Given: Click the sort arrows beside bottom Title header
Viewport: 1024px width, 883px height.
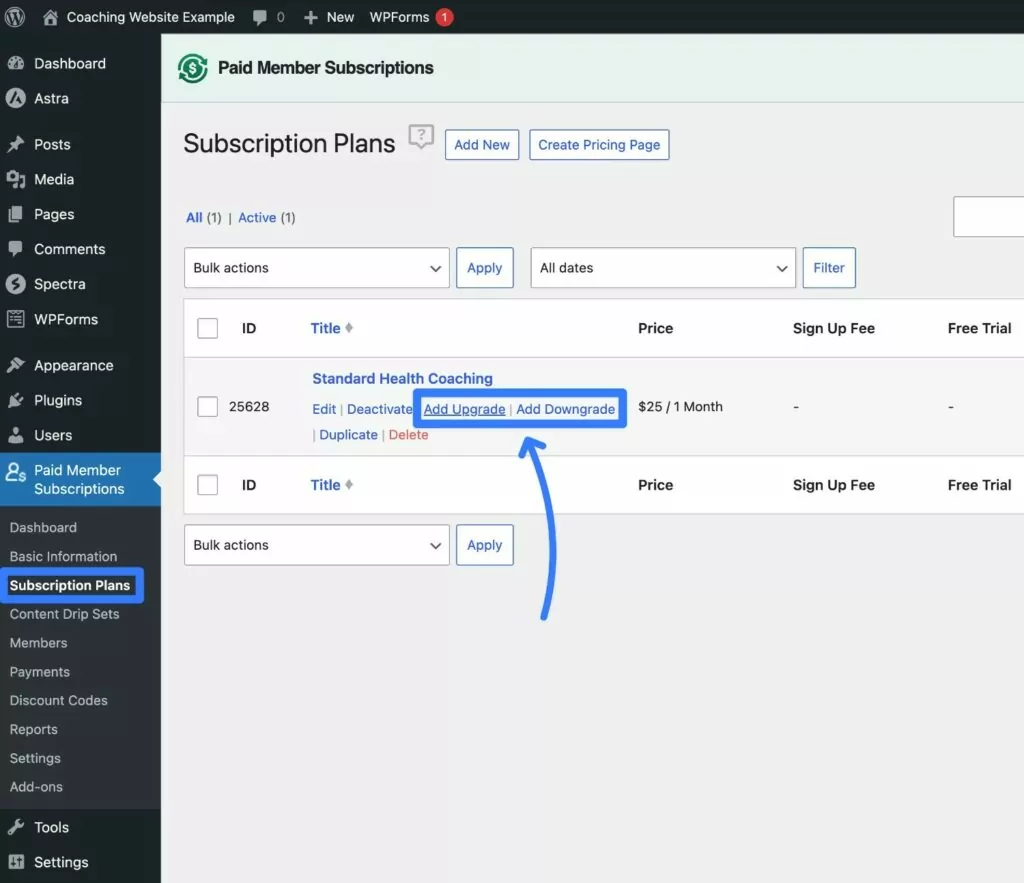Looking at the screenshot, I should pyautogui.click(x=349, y=485).
